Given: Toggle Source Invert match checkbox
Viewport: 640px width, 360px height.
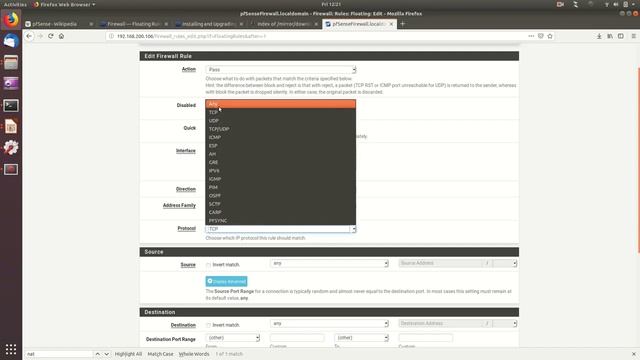Looking at the screenshot, I should (x=209, y=265).
